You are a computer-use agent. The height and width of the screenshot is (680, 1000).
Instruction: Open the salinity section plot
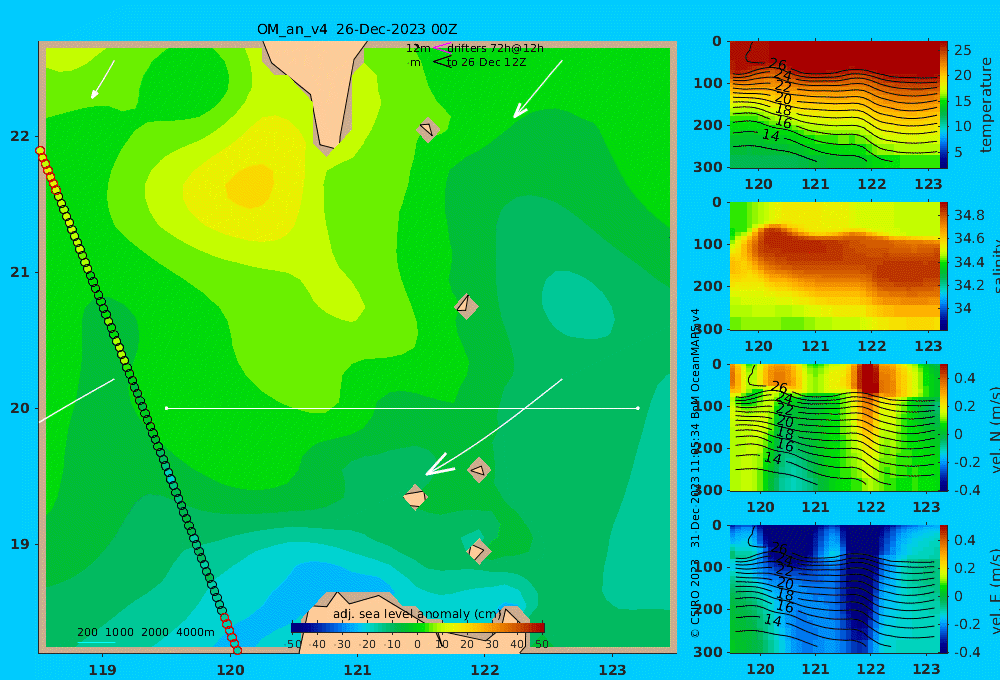(834, 266)
